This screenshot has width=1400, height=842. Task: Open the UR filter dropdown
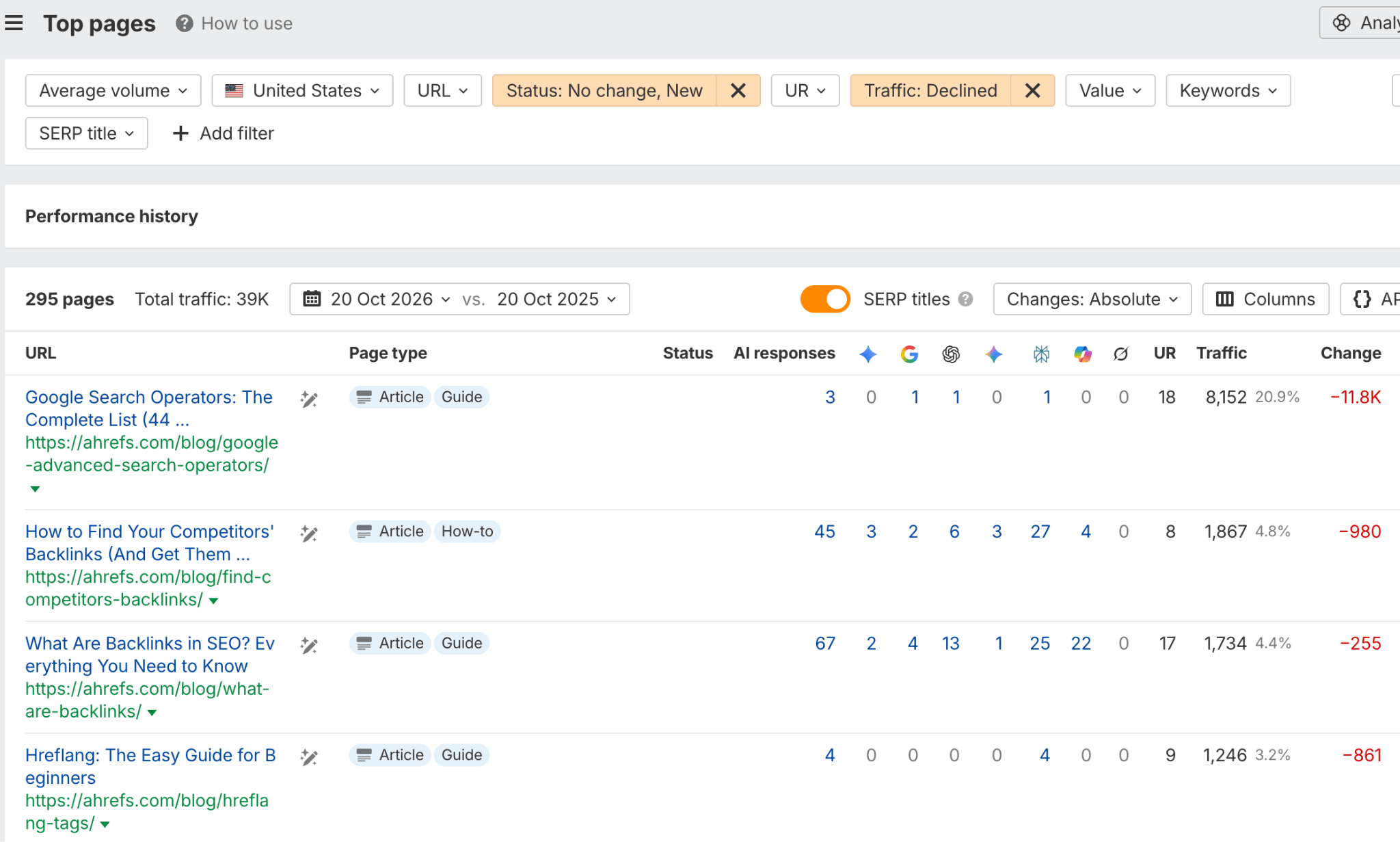click(x=805, y=90)
